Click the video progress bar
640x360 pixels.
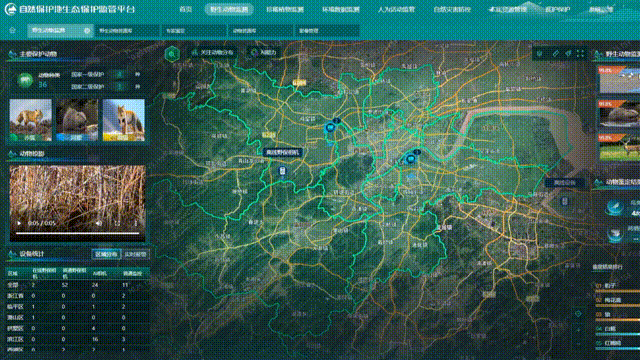(78, 233)
